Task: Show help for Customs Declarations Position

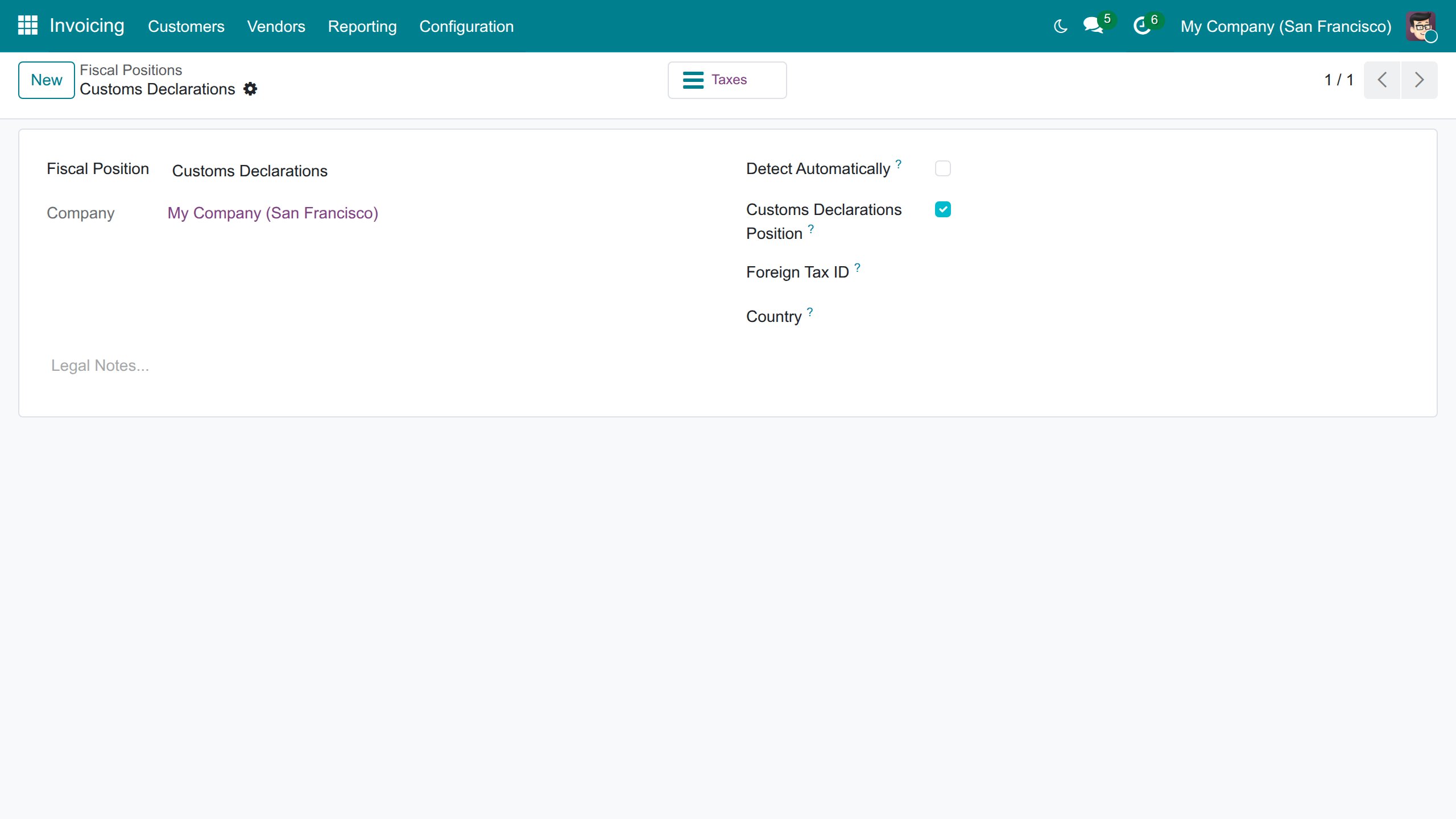Action: (811, 228)
